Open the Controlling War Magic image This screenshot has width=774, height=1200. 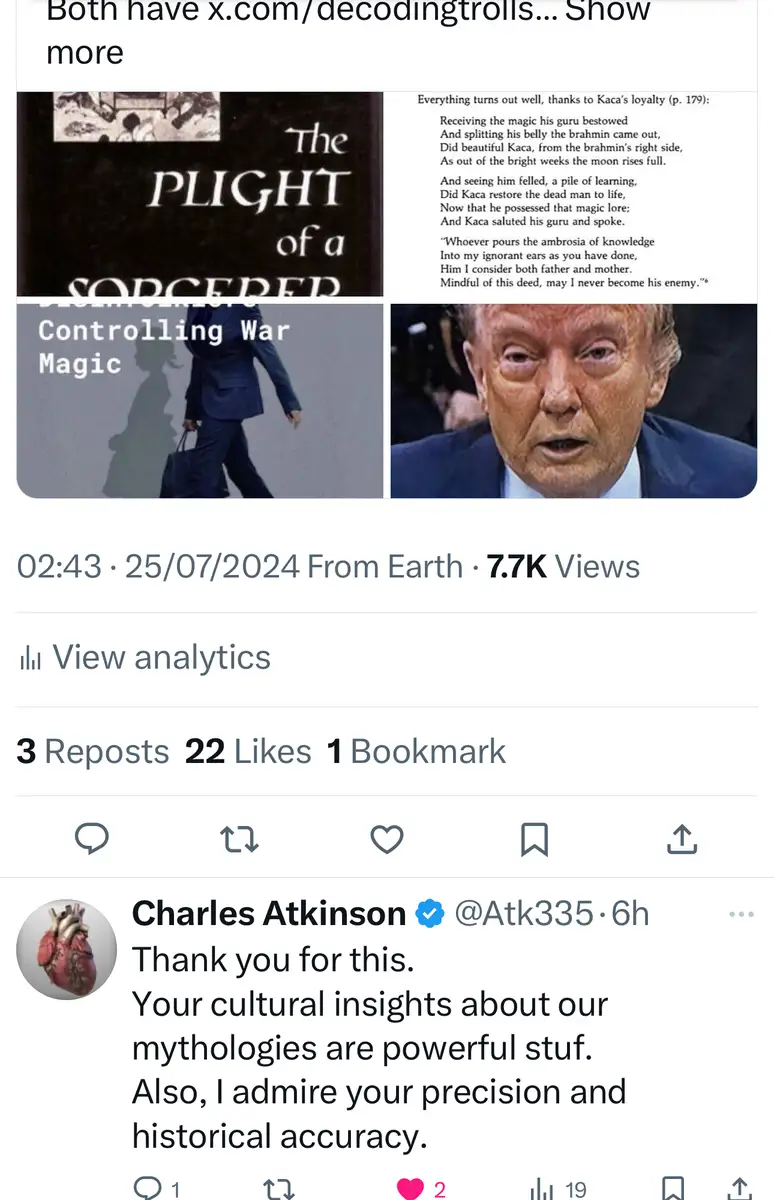point(200,401)
